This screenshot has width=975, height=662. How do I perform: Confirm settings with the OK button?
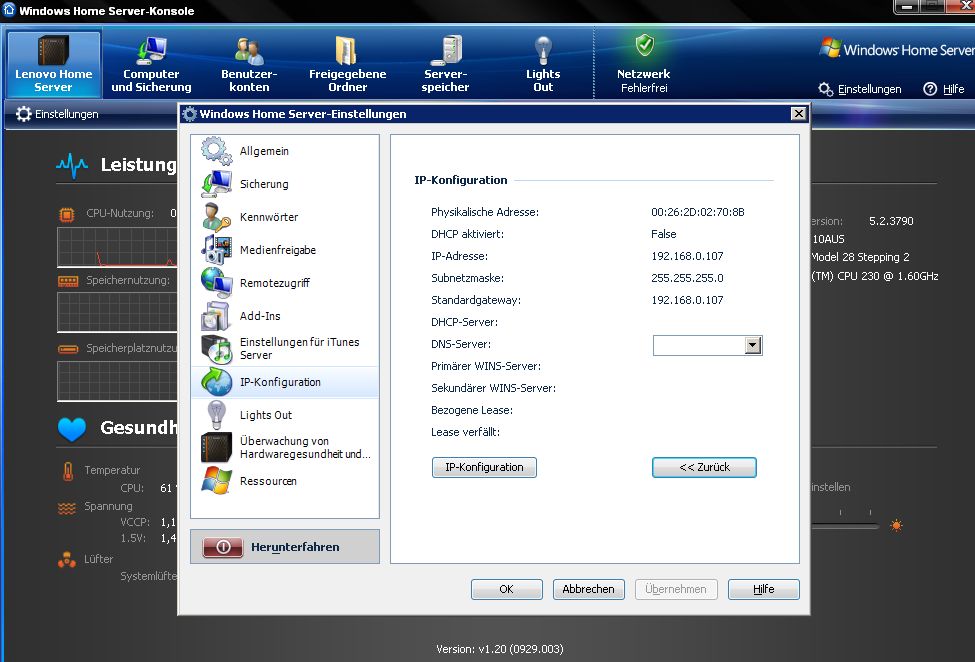507,589
